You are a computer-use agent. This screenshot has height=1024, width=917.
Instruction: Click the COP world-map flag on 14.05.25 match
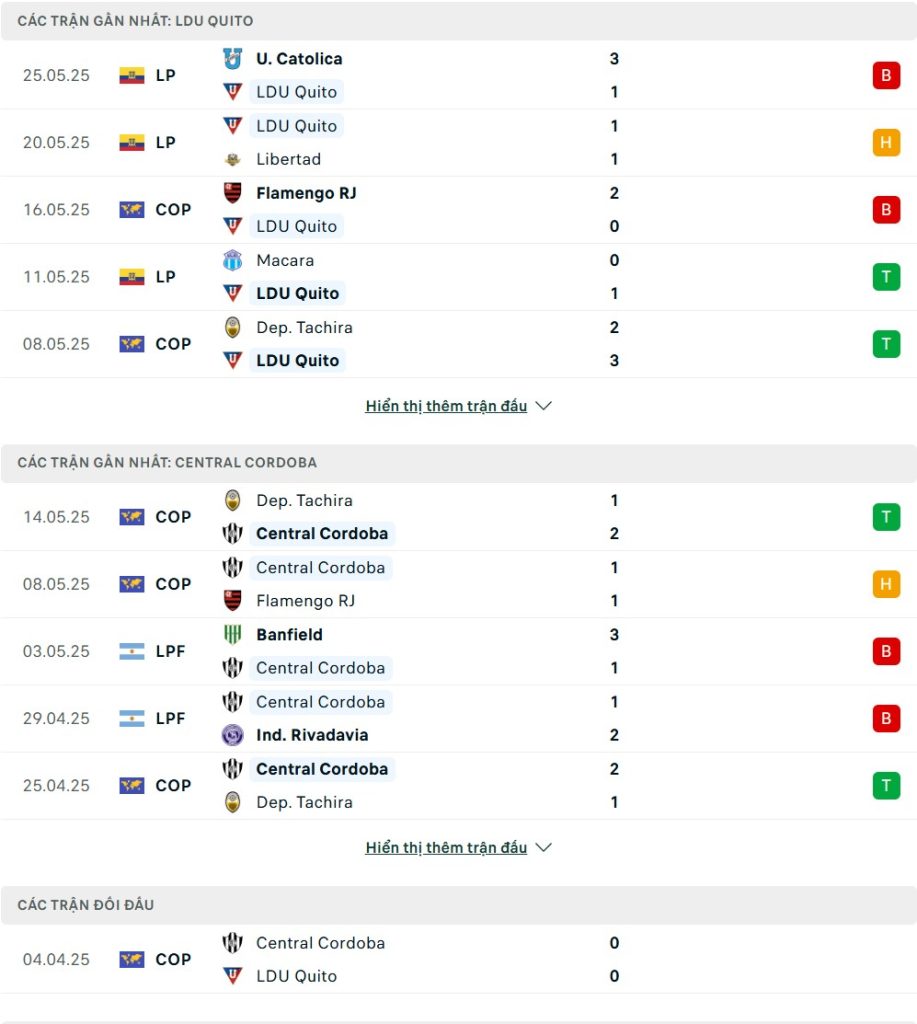click(132, 517)
